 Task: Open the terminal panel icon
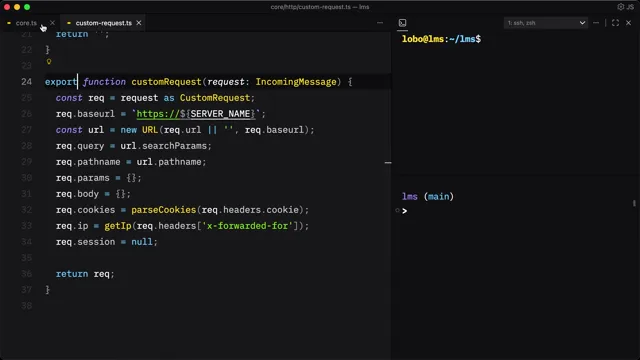[x=402, y=23]
